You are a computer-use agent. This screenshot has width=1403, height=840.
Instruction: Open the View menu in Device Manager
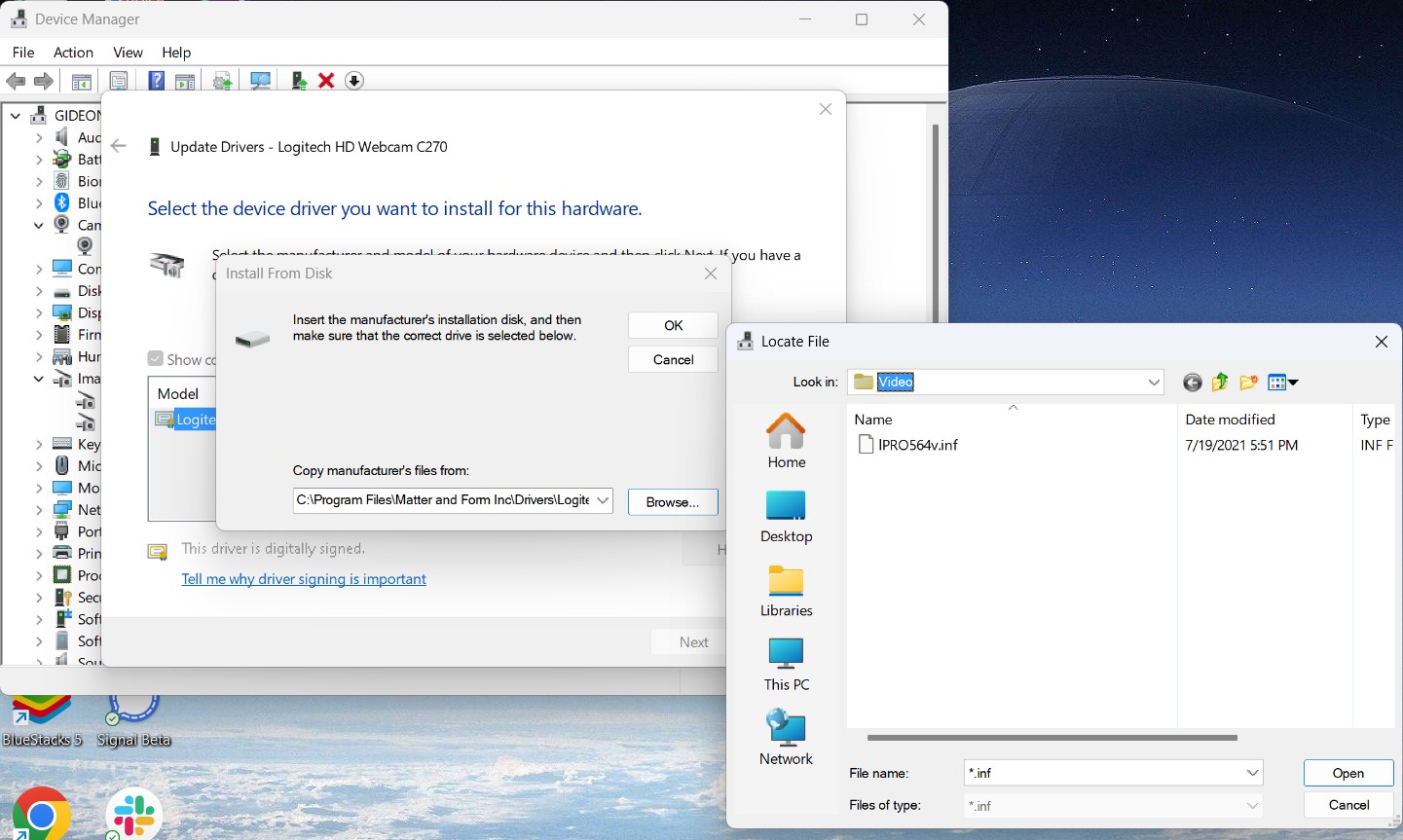coord(128,53)
